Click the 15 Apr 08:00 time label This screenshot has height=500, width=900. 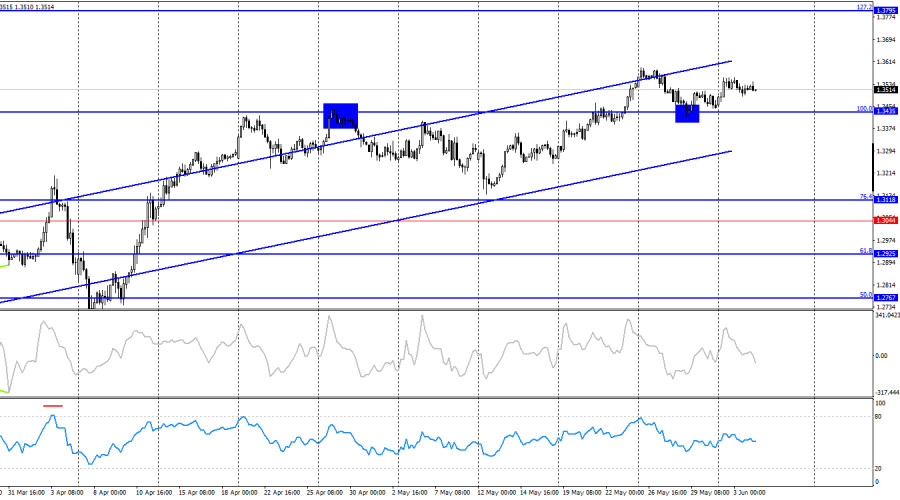(197, 493)
